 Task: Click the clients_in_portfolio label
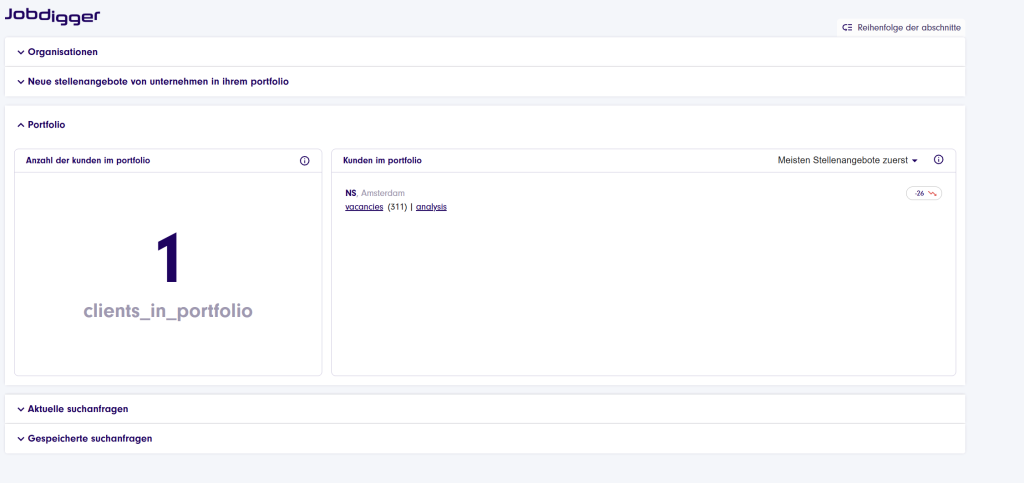pyautogui.click(x=168, y=311)
